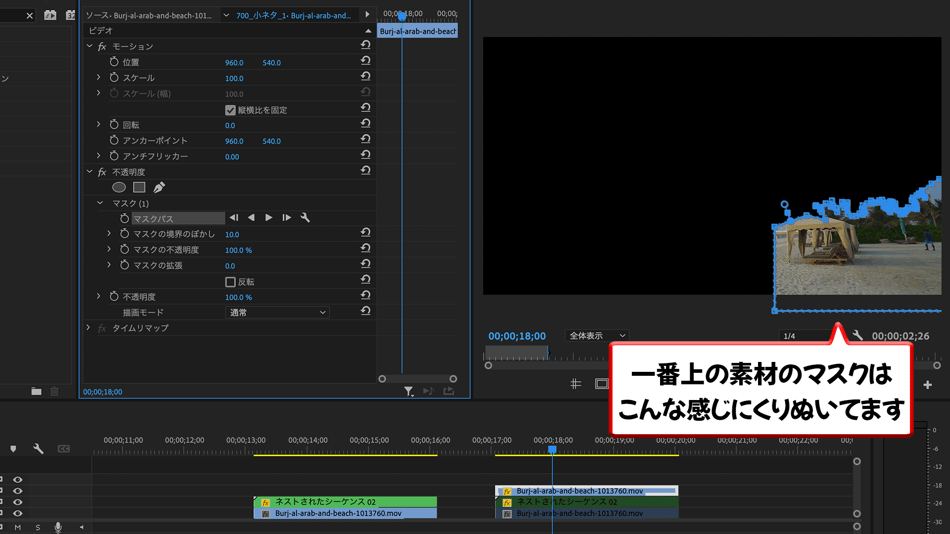Open timeline display settings wrench
Screen dimensions: 950x534
tap(38, 449)
